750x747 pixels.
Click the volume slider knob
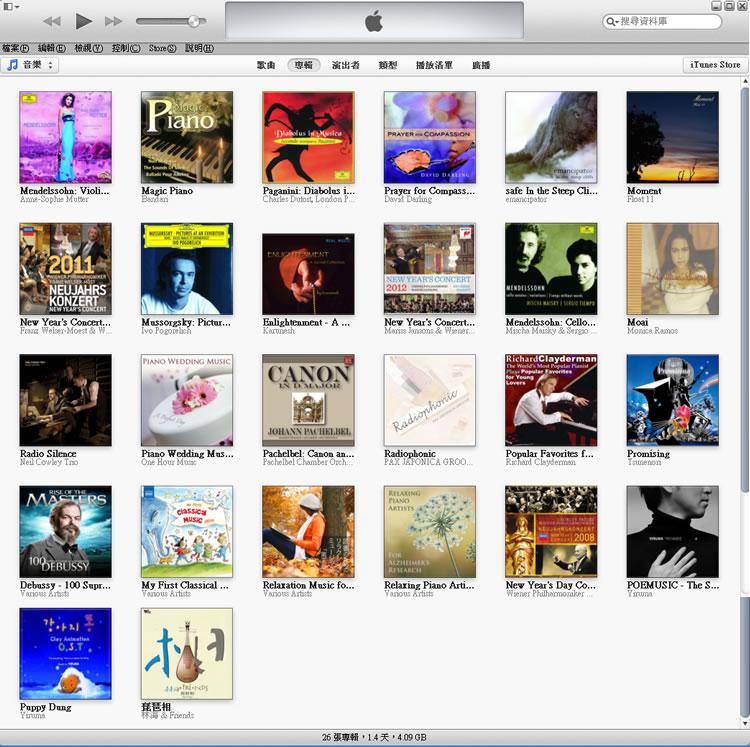pos(194,21)
